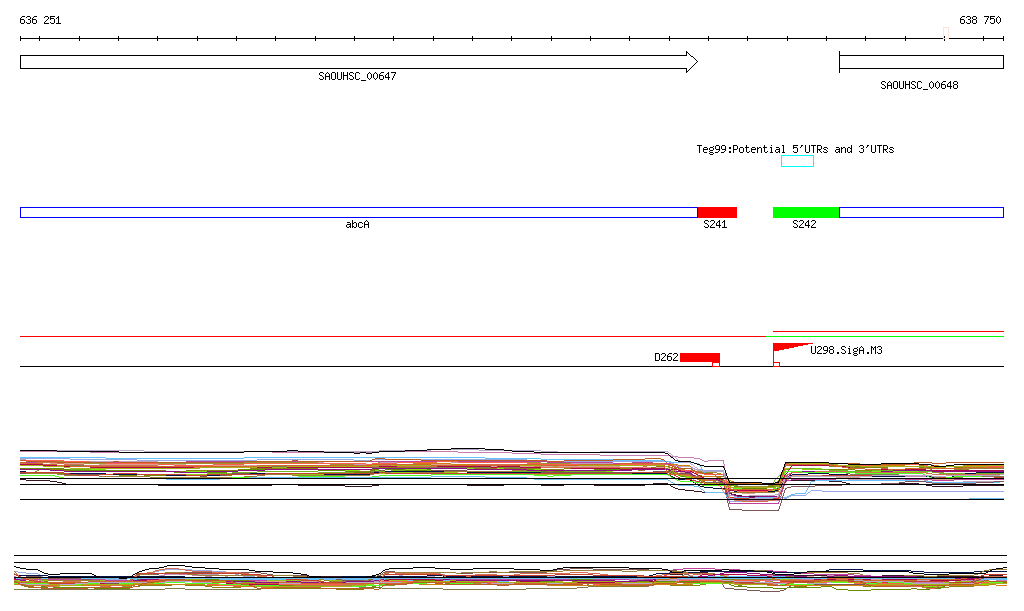
Task: Click the SAOUHSC_00647 gene arrow
Action: [x=358, y=62]
